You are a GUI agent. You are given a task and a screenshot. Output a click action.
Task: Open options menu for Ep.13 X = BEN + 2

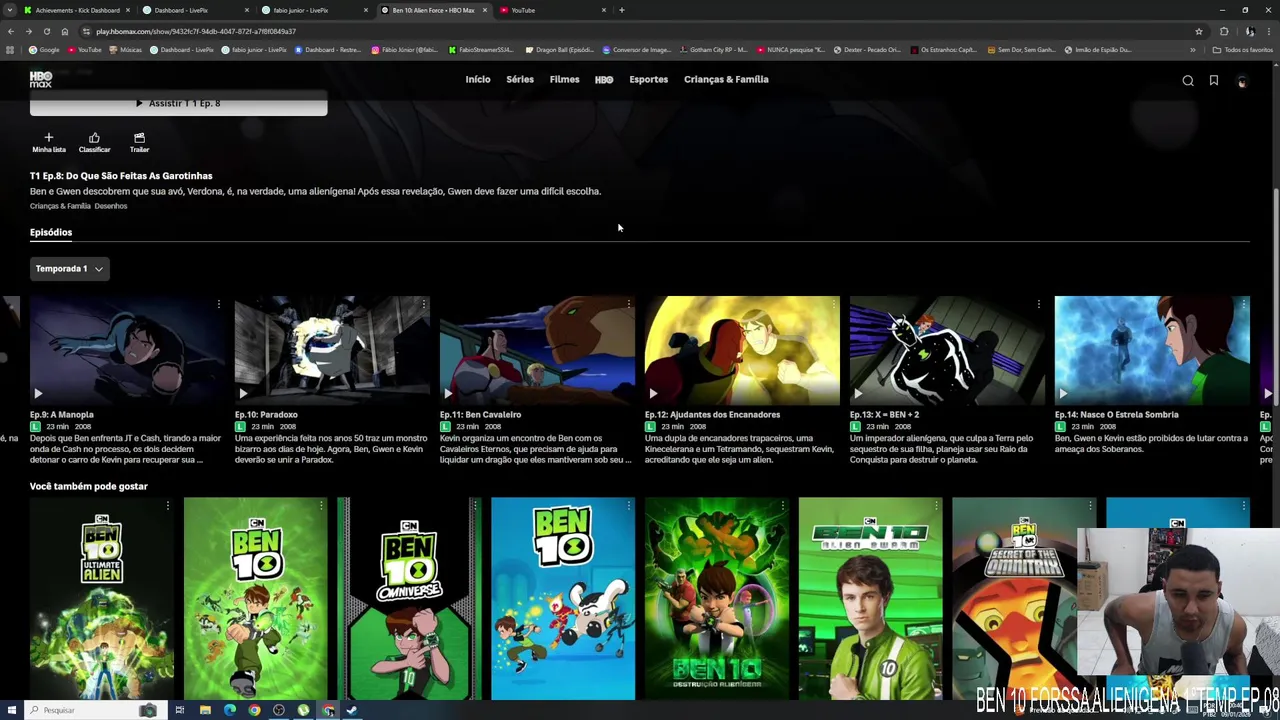pyautogui.click(x=1038, y=303)
